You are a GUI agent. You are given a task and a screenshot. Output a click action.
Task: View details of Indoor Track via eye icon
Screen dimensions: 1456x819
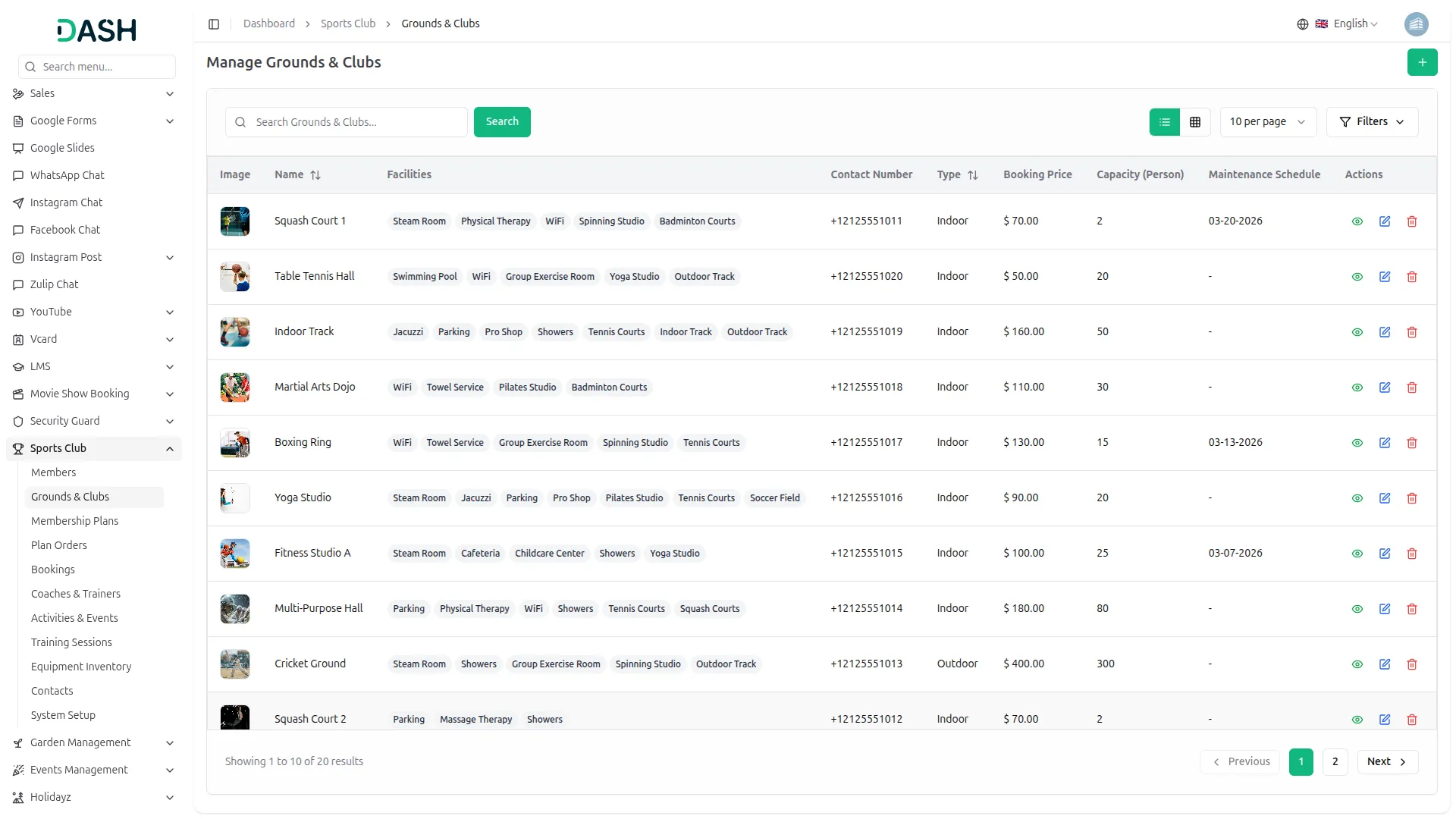[x=1357, y=332]
